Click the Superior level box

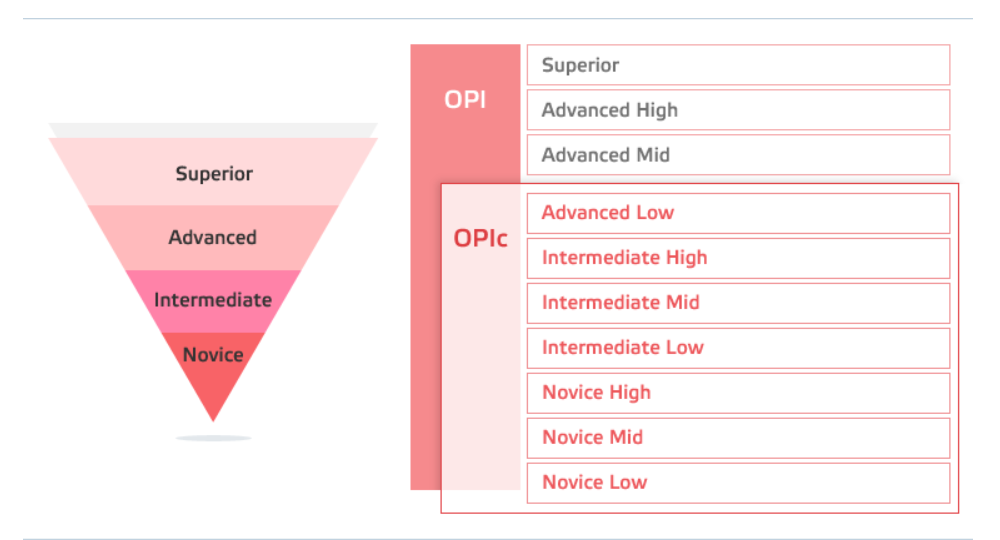tap(739, 65)
